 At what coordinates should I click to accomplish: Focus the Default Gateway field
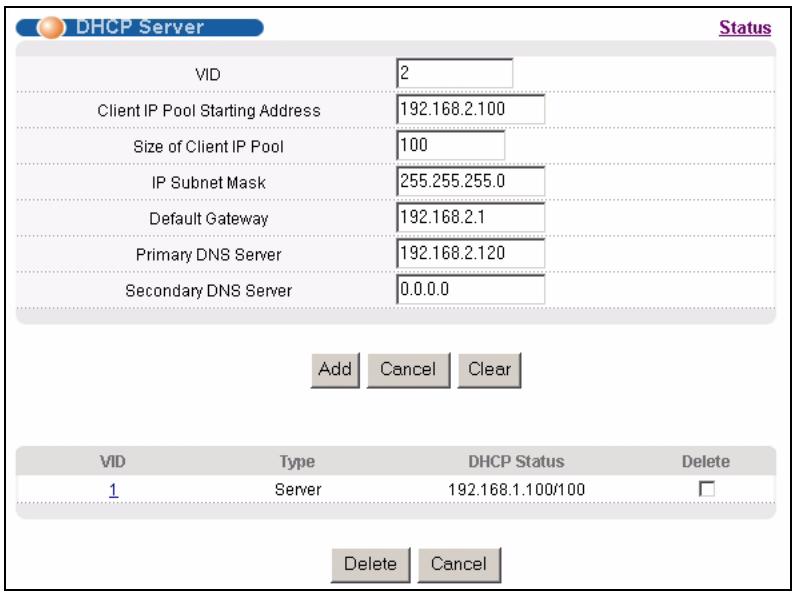tap(471, 218)
